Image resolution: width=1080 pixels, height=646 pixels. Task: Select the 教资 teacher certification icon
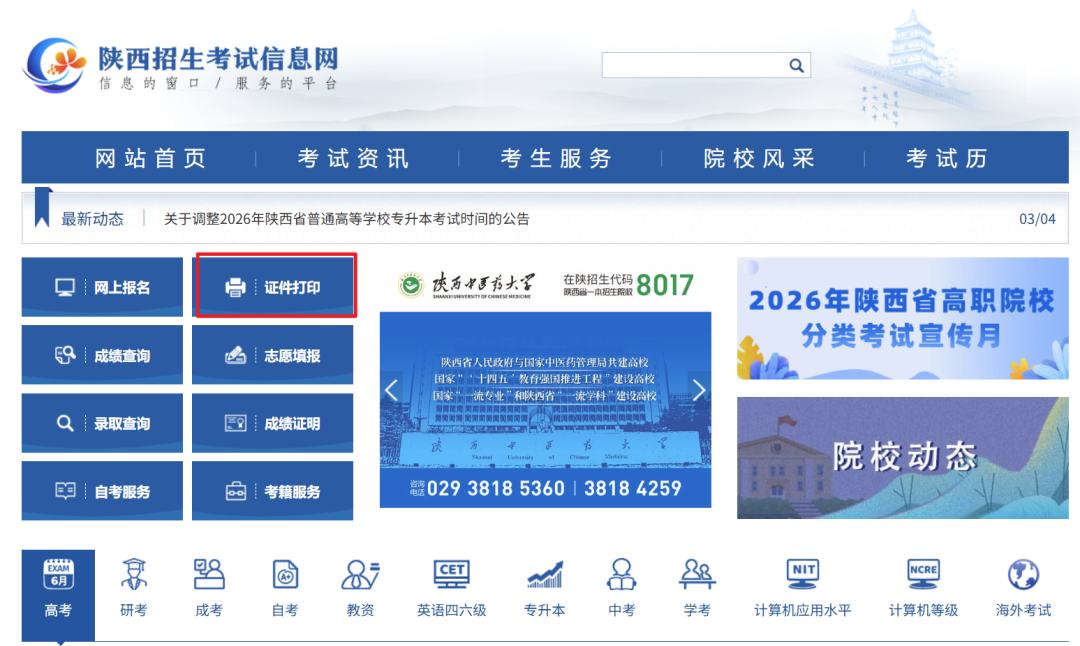coord(360,585)
